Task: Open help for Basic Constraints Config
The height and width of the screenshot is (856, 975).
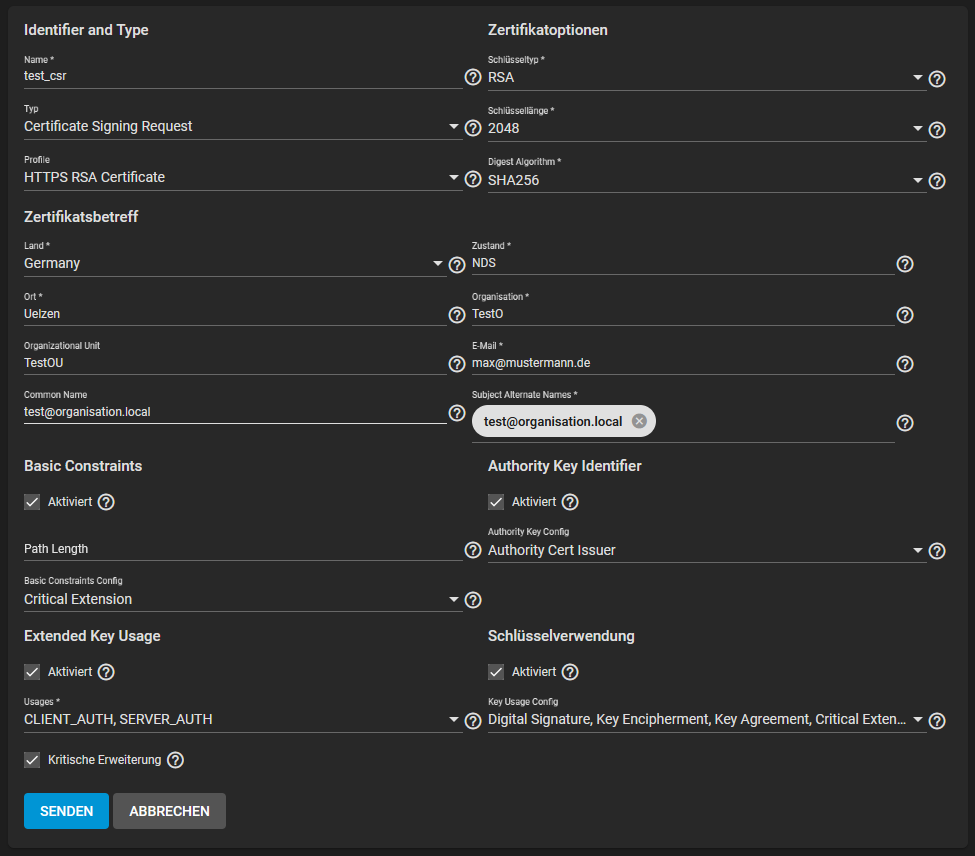Action: 473,601
